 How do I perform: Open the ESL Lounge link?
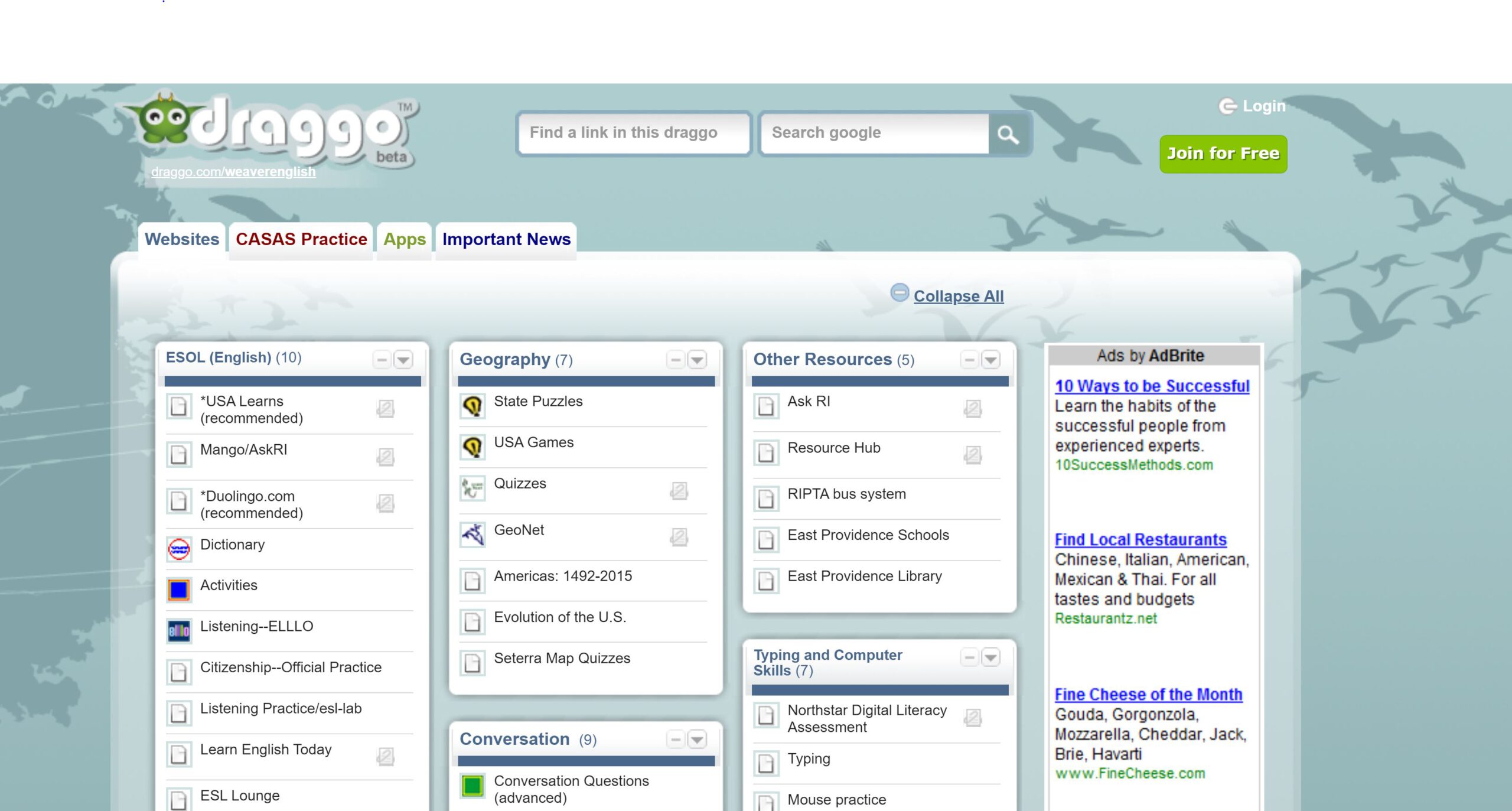[x=240, y=795]
